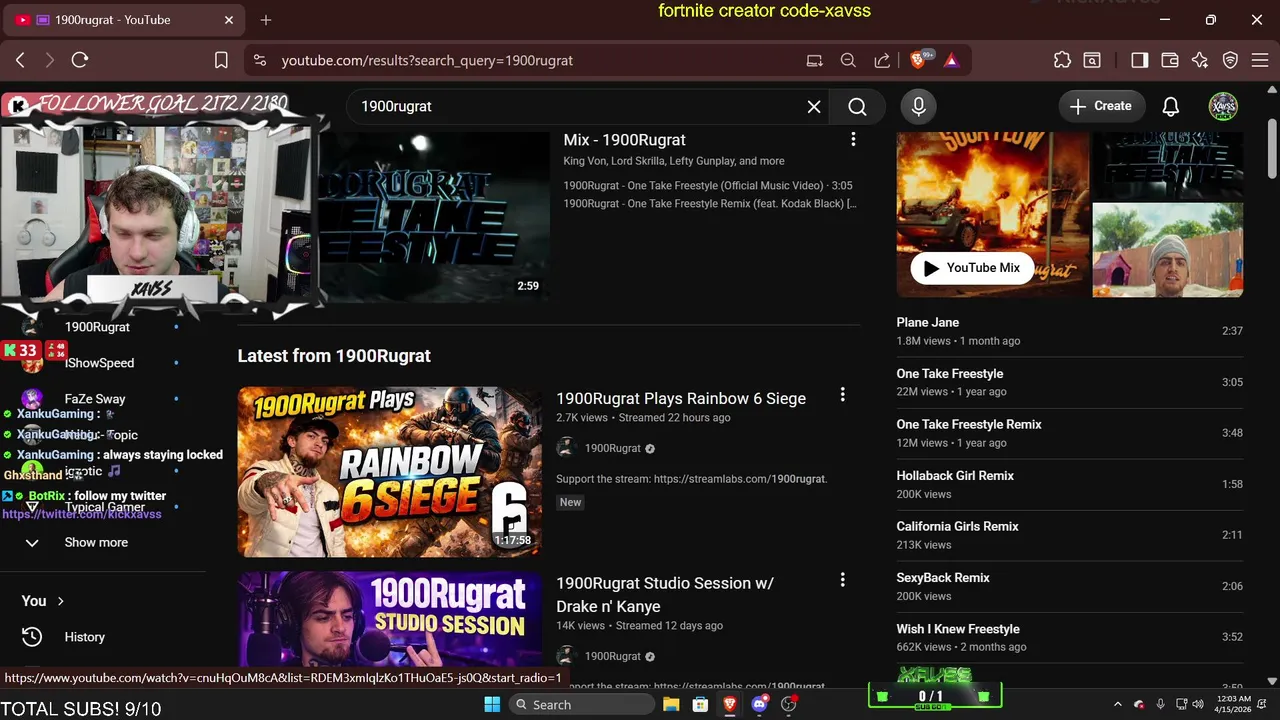Image resolution: width=1280 pixels, height=720 pixels.
Task: Open the streamlabs.com/1900rugrat link text
Action: pyautogui.click(x=740, y=479)
